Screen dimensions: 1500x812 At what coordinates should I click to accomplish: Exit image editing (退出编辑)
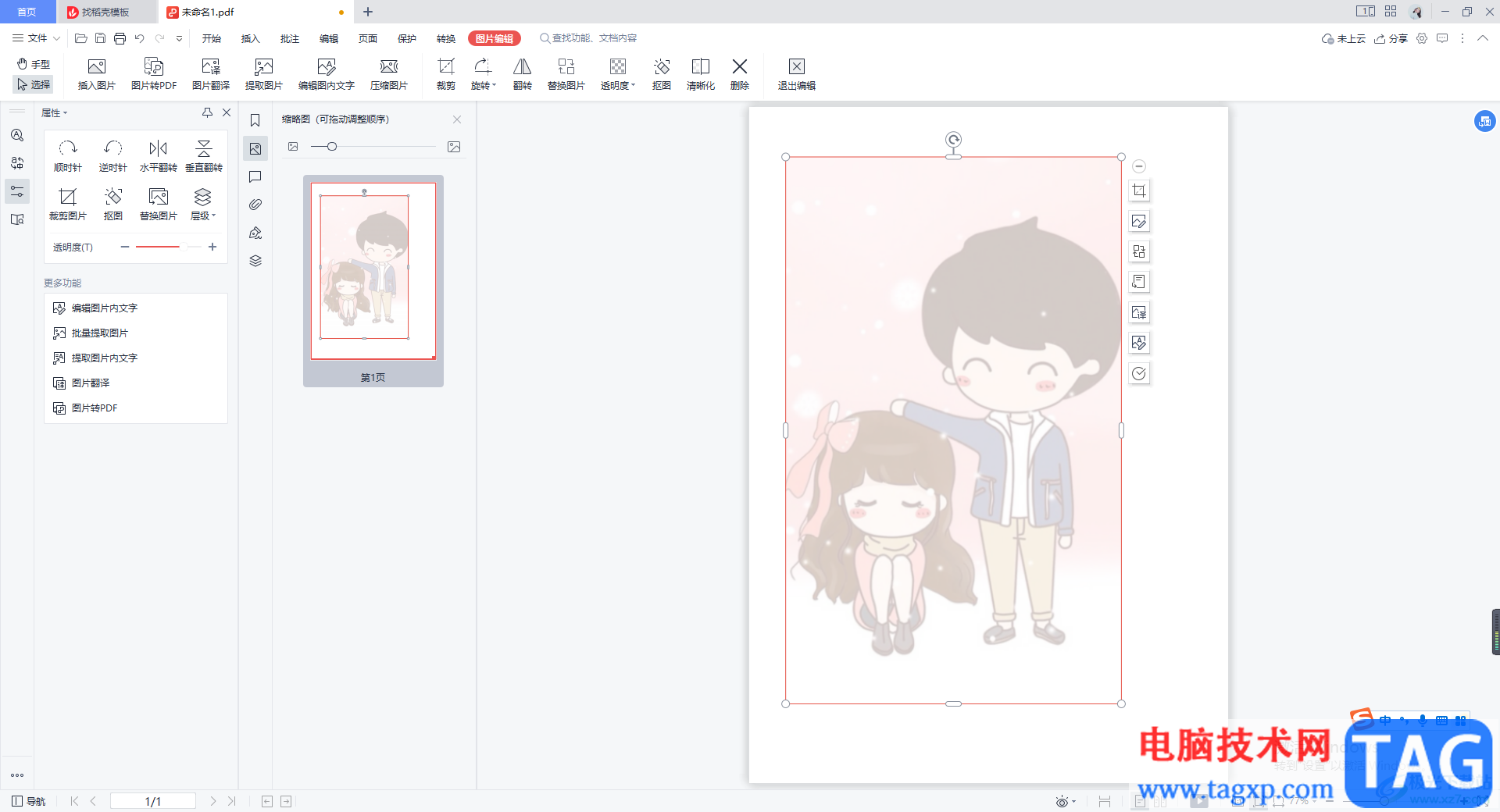pos(797,74)
